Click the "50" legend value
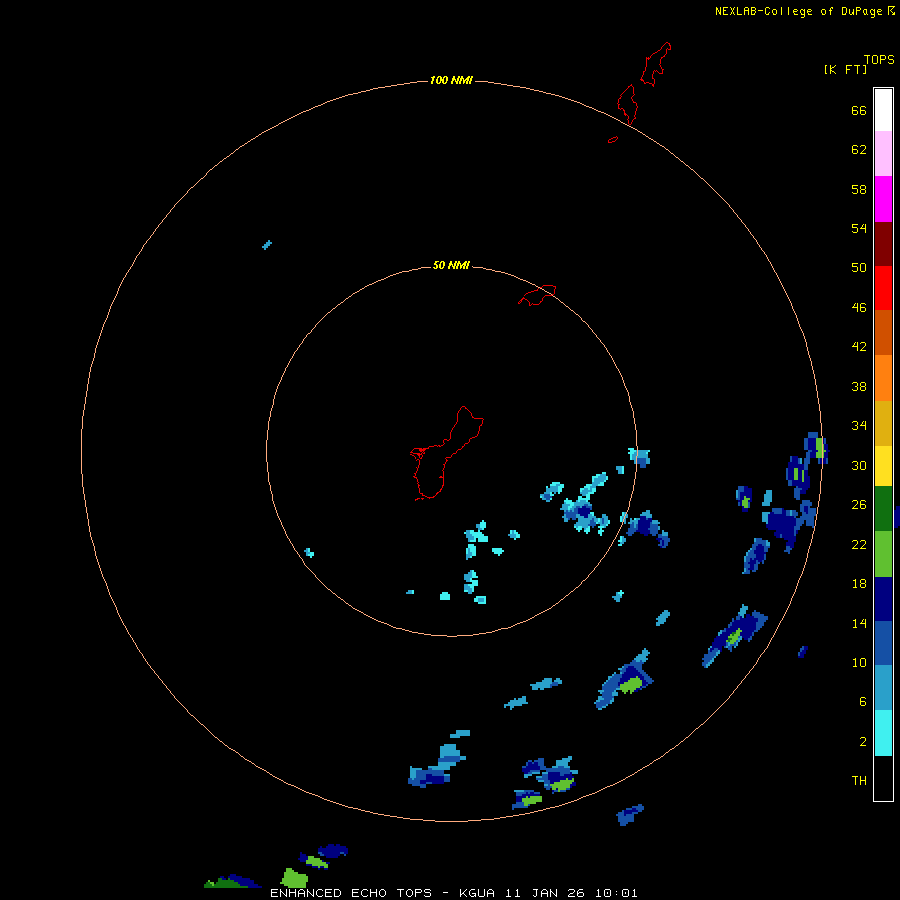 point(859,268)
